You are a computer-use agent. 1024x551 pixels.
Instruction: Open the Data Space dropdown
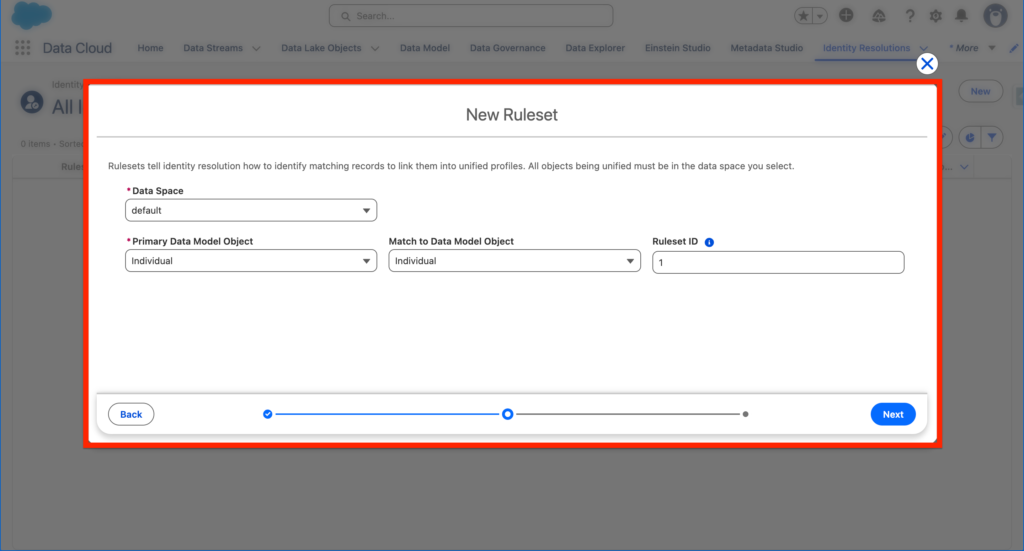pos(251,211)
